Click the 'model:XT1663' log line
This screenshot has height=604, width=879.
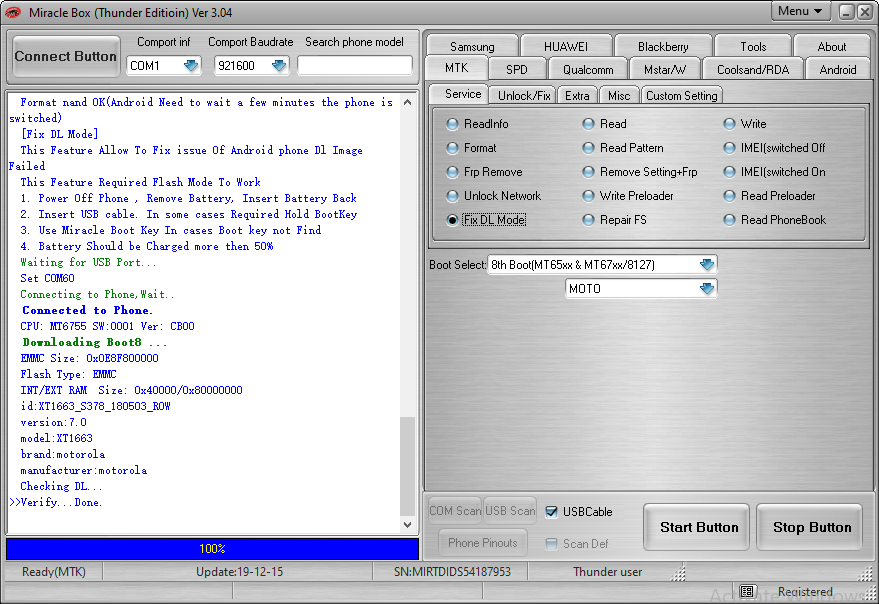pyautogui.click(x=57, y=438)
